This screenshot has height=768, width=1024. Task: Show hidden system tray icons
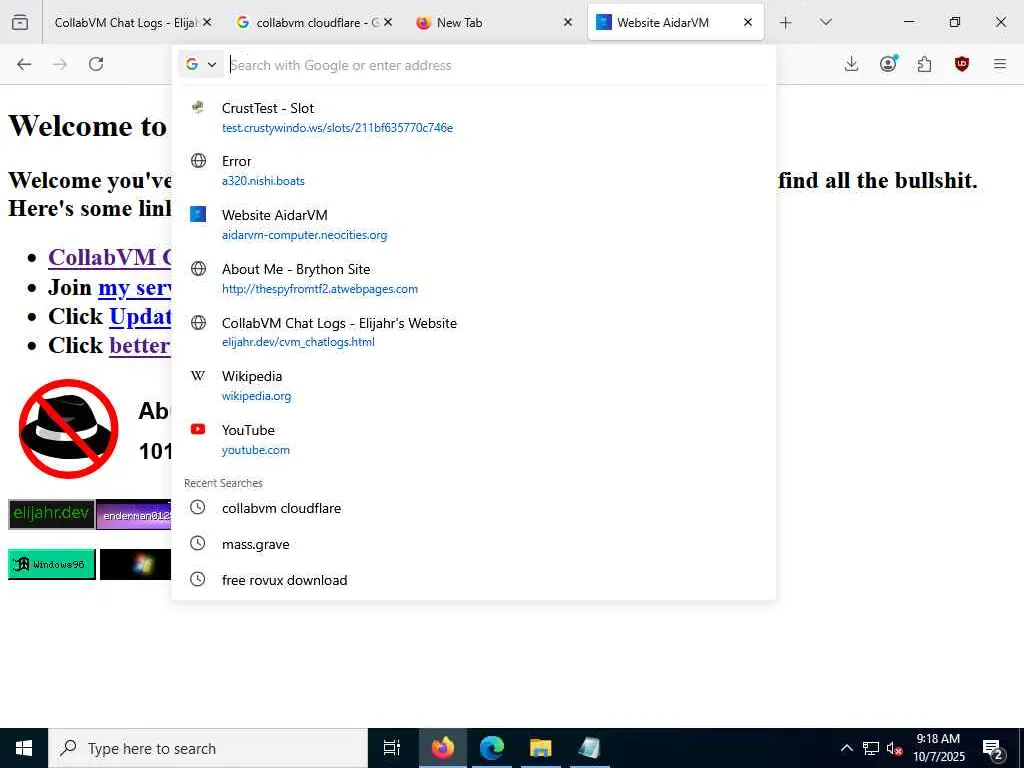(x=846, y=748)
